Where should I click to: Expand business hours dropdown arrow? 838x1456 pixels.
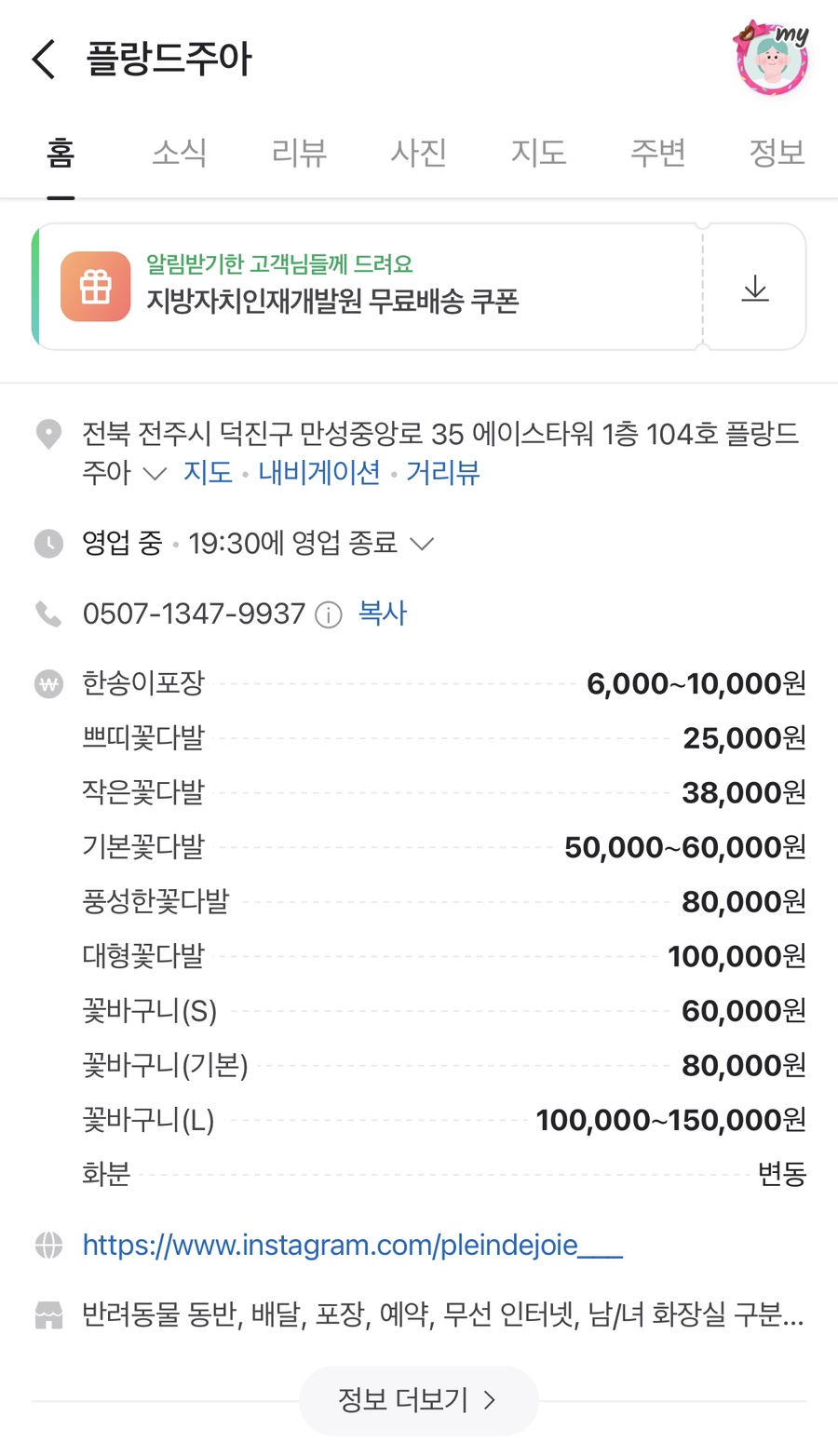point(422,544)
